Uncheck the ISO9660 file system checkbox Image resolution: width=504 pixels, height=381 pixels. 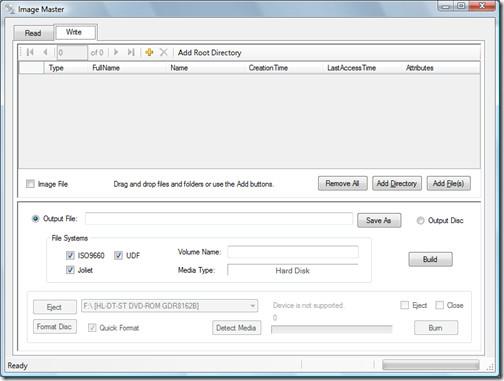coord(70,255)
